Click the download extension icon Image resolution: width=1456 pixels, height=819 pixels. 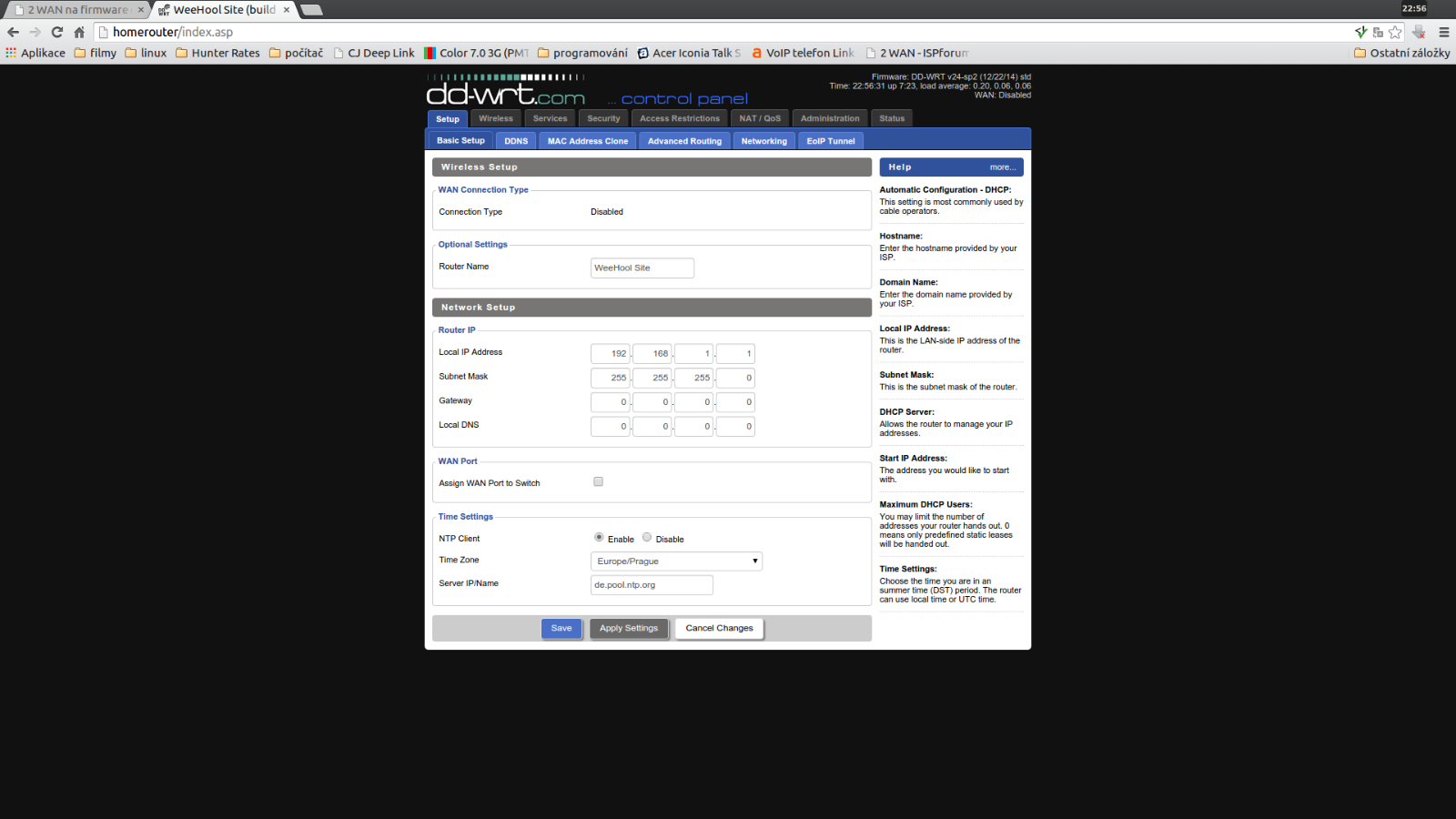[x=1419, y=32]
